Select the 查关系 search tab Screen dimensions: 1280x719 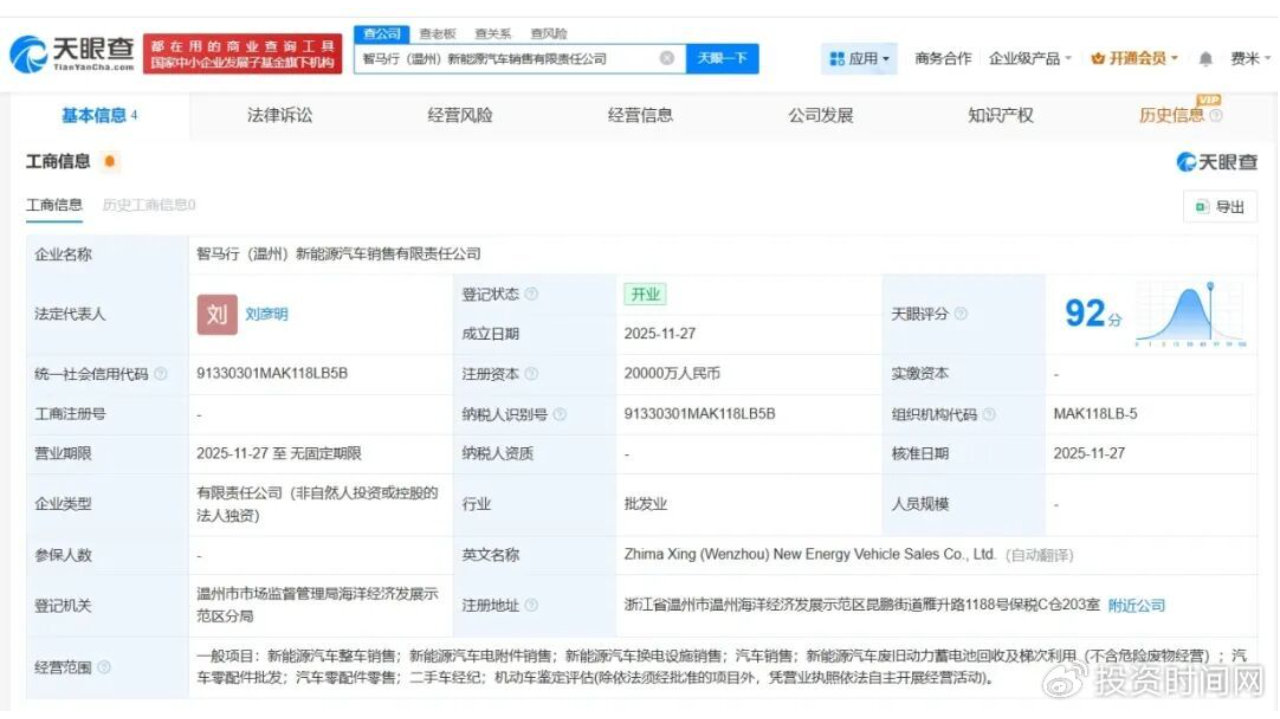tap(493, 34)
